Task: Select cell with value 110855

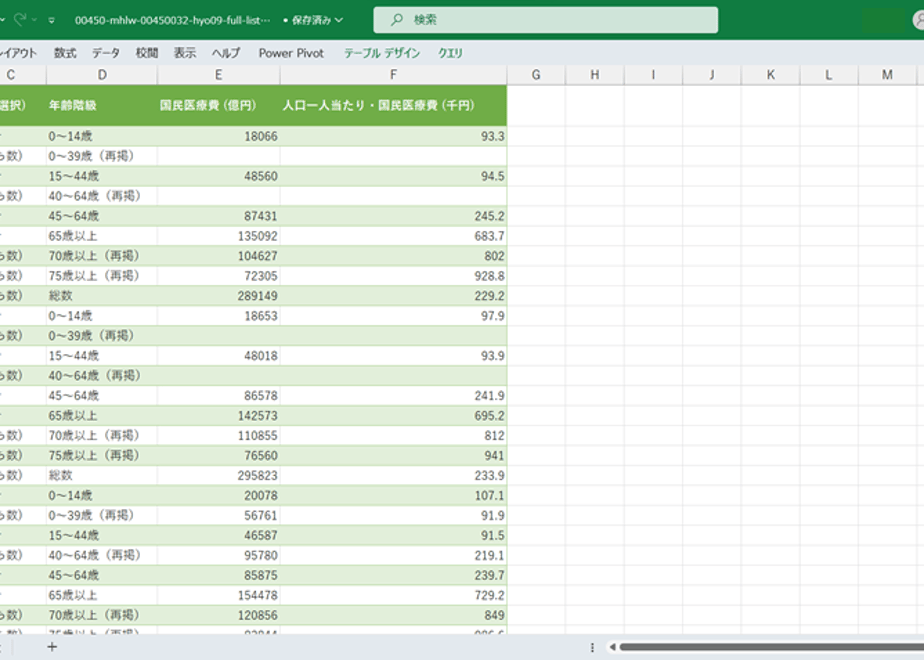Action: [219, 435]
